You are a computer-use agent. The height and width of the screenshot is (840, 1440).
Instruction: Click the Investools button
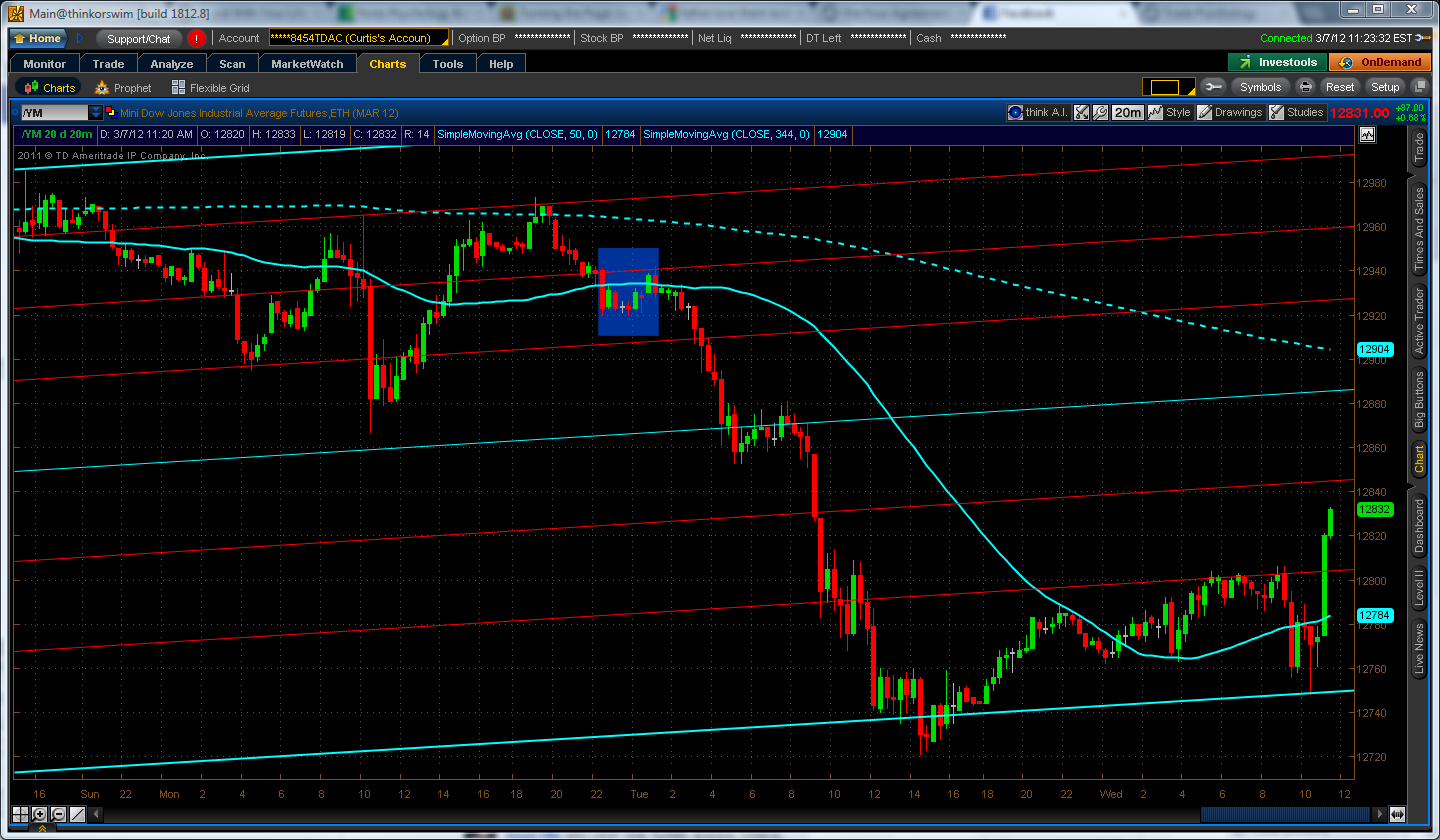tap(1279, 62)
